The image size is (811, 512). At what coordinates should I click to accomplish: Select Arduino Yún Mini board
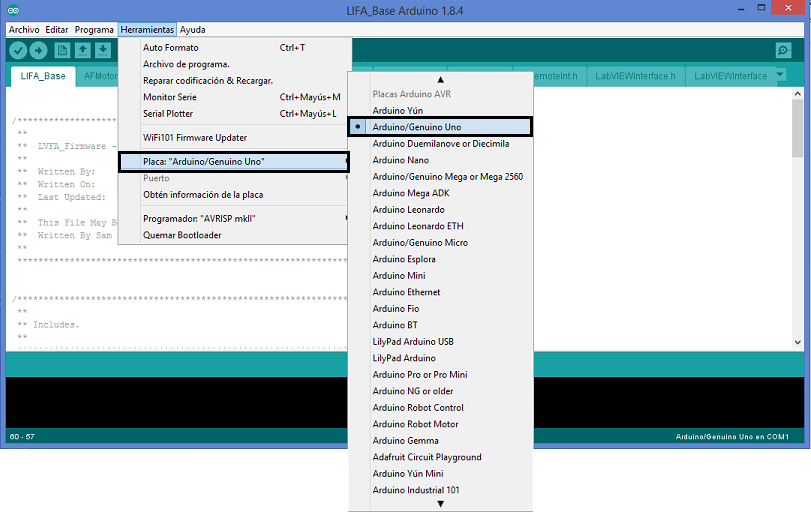tap(441, 474)
